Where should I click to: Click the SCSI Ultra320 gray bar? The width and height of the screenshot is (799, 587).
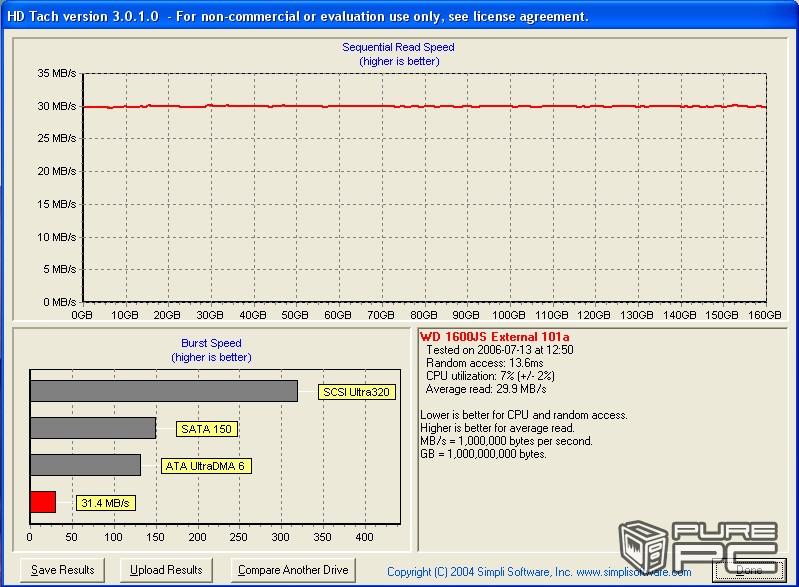164,391
